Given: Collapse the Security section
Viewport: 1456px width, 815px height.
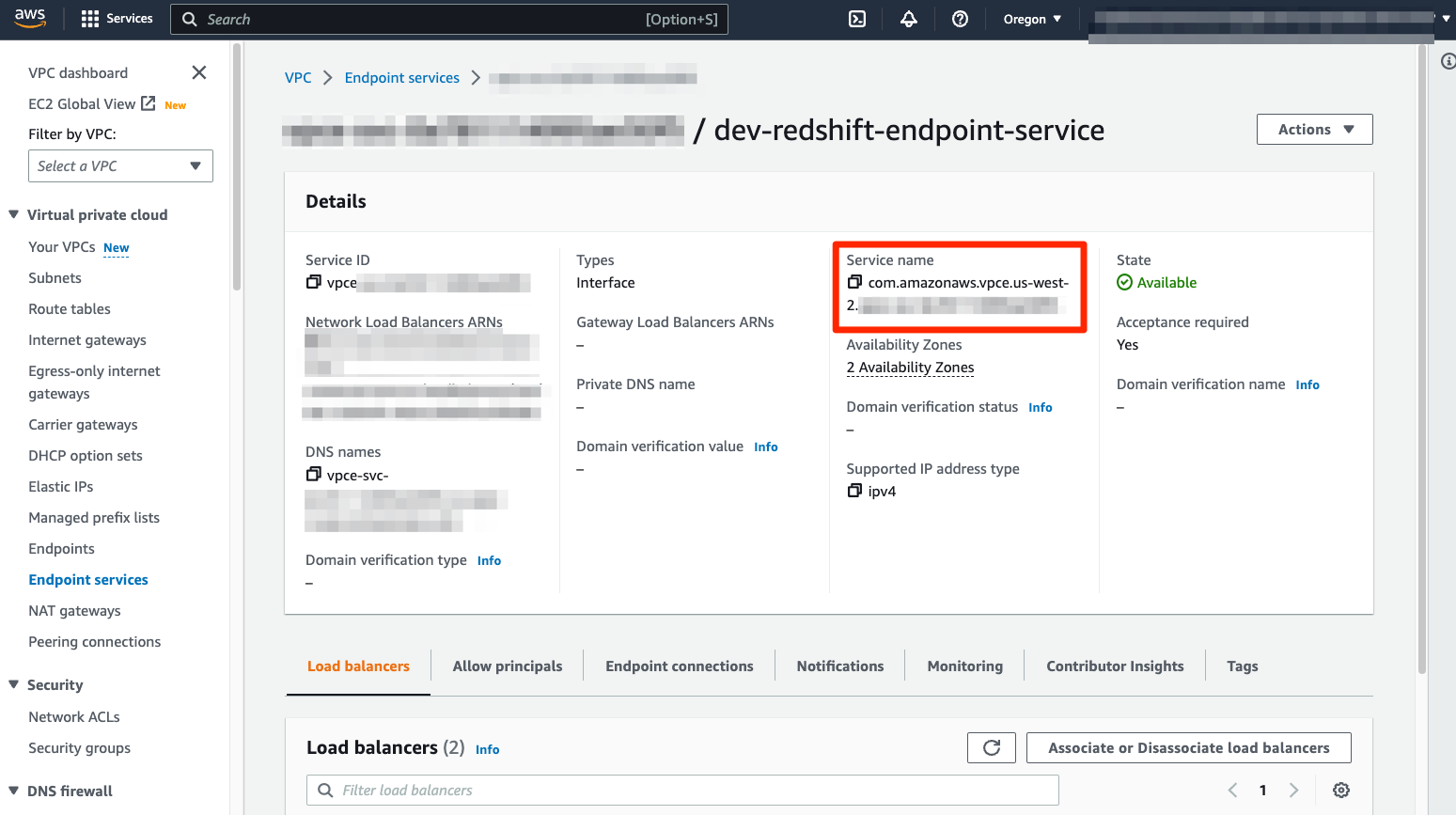Looking at the screenshot, I should (x=14, y=684).
